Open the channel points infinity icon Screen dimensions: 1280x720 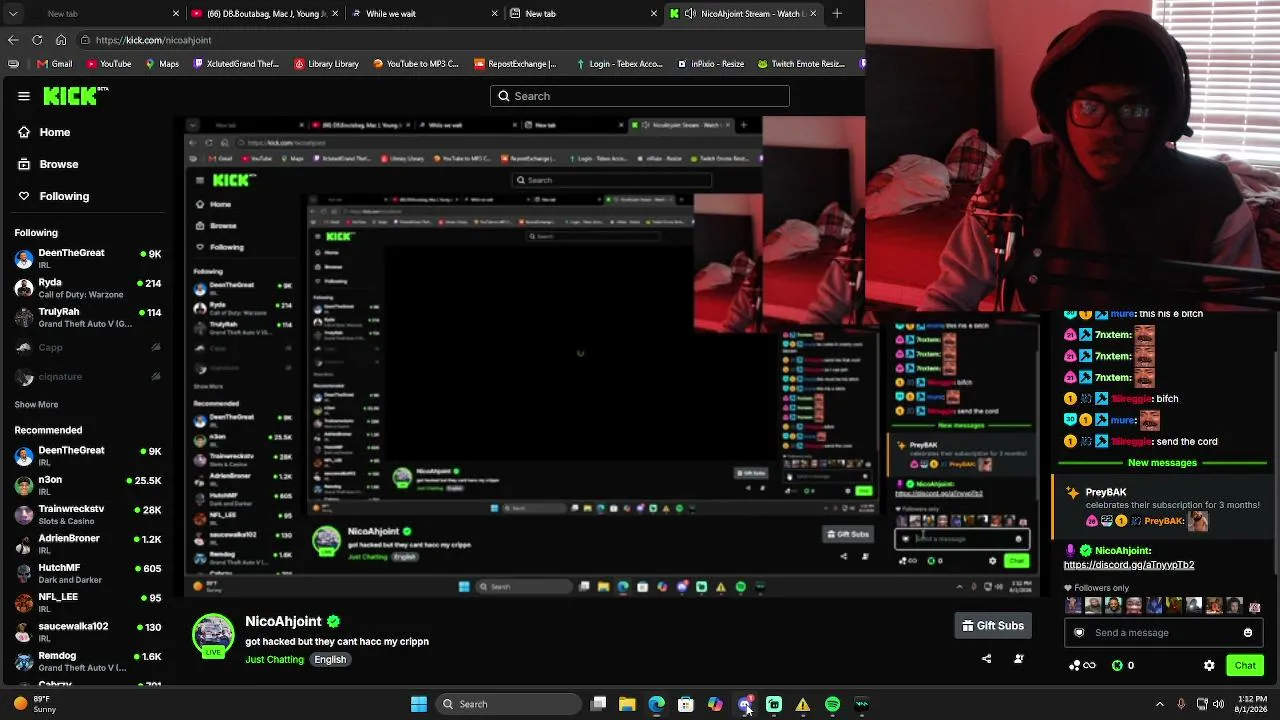1082,665
